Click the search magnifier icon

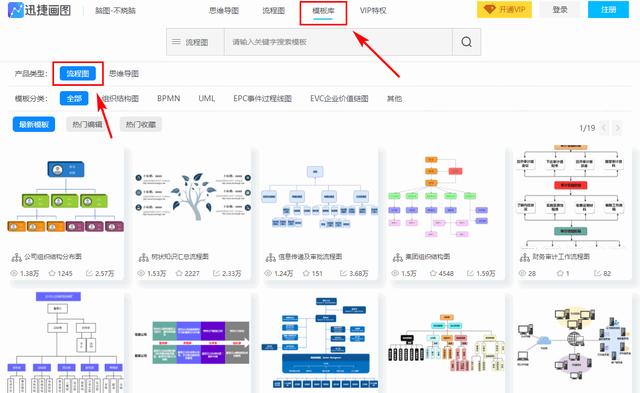[467, 42]
